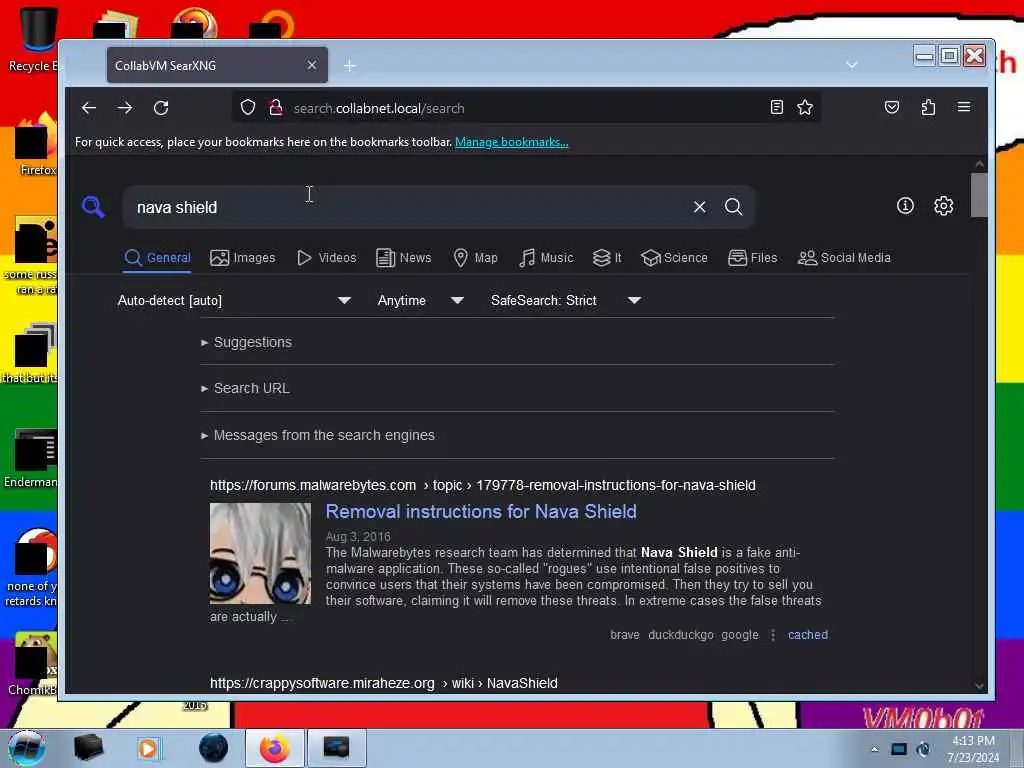Open new tab with plus button
1024x768 pixels.
pos(350,65)
